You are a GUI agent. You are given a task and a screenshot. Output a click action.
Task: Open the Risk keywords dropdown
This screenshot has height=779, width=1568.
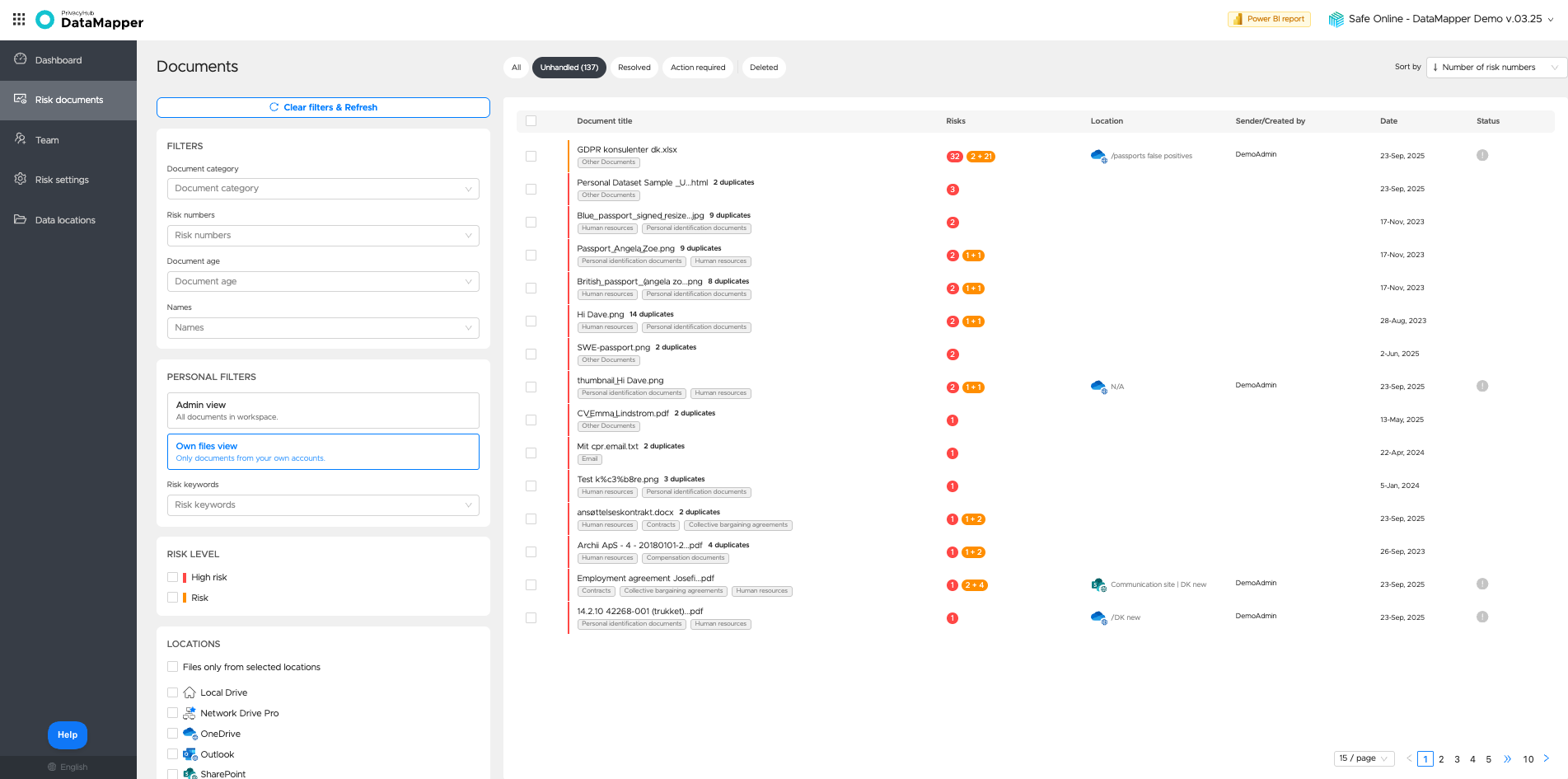click(x=323, y=505)
